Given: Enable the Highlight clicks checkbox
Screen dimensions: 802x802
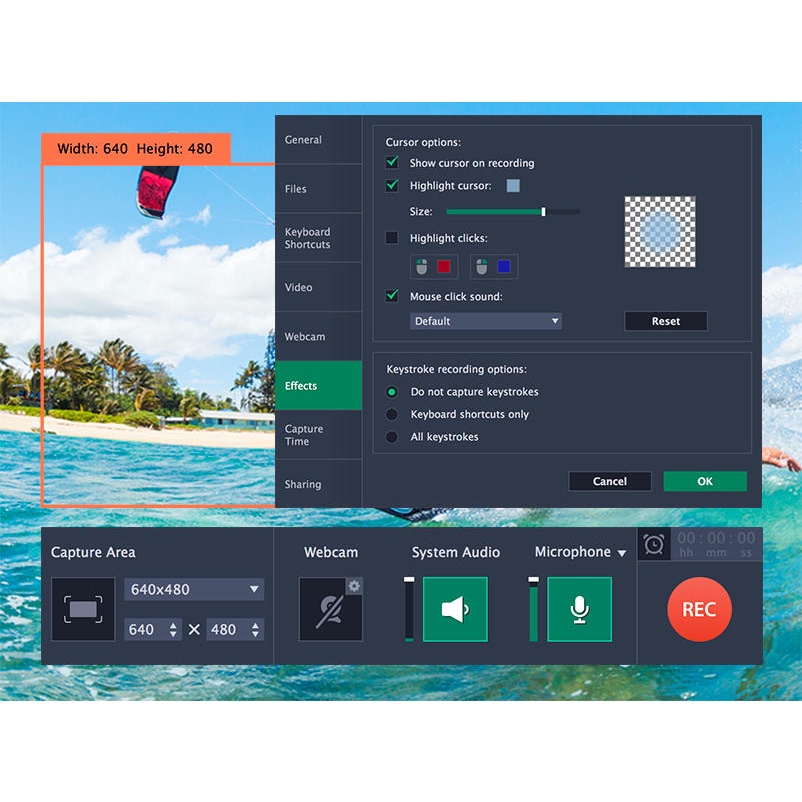Looking at the screenshot, I should coord(392,238).
